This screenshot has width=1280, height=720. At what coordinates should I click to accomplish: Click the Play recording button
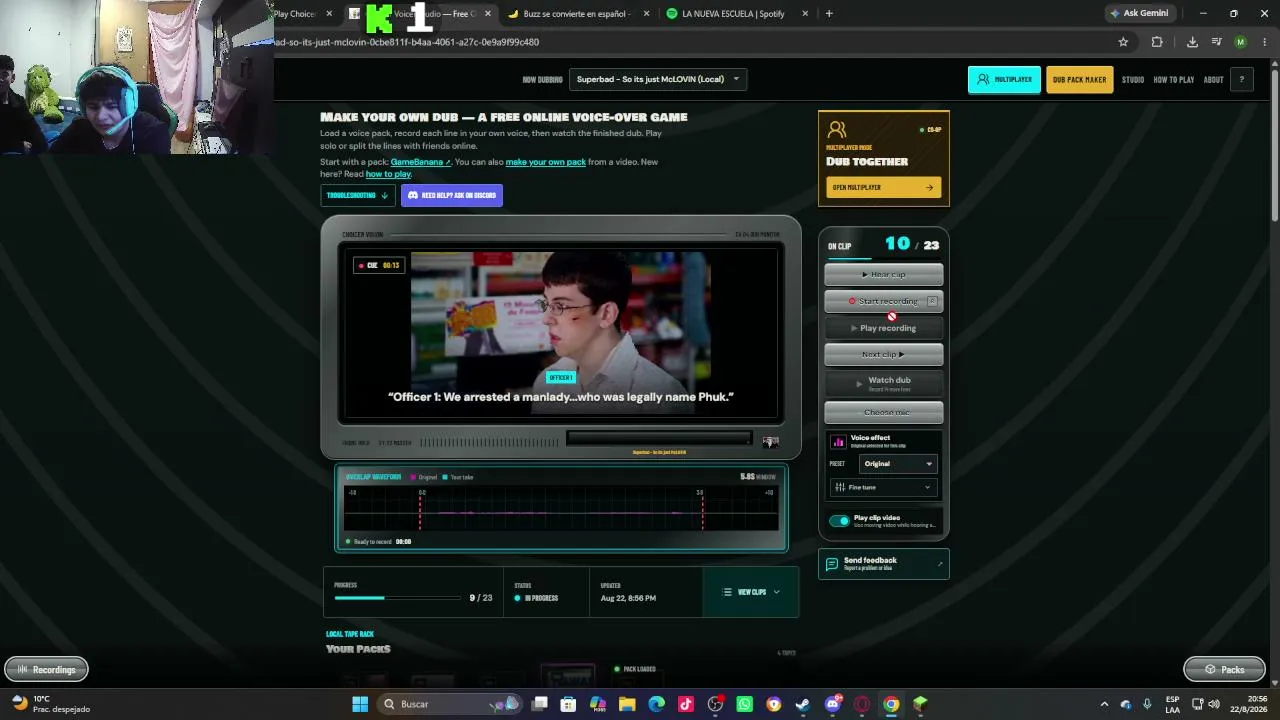[x=884, y=328]
